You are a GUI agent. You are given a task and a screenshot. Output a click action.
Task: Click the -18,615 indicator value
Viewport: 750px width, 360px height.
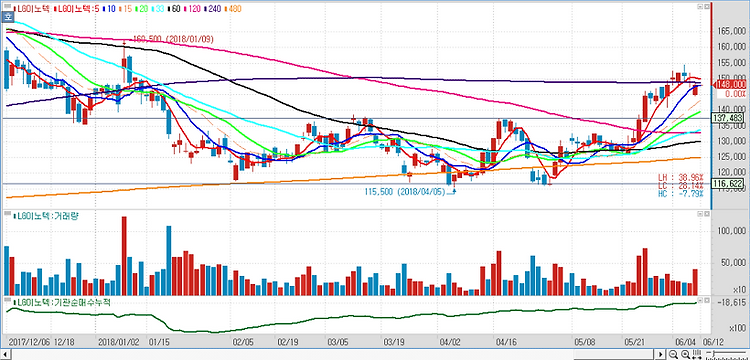pos(731,303)
